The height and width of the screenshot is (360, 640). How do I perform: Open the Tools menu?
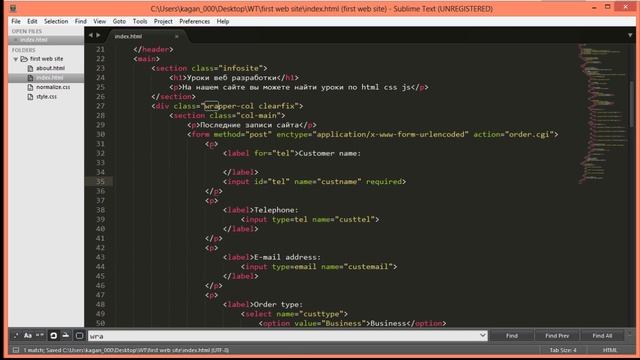pyautogui.click(x=140, y=21)
